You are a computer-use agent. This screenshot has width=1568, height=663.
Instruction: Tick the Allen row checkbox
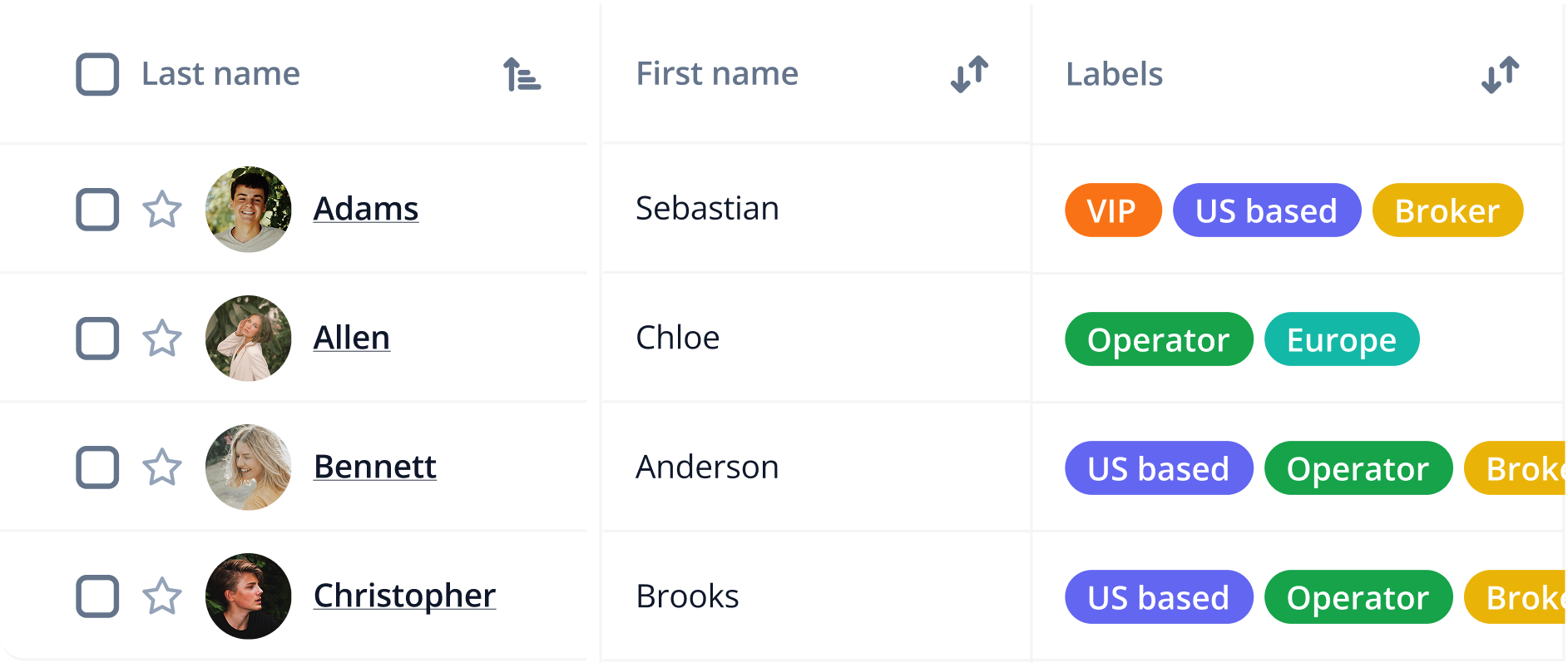97,339
